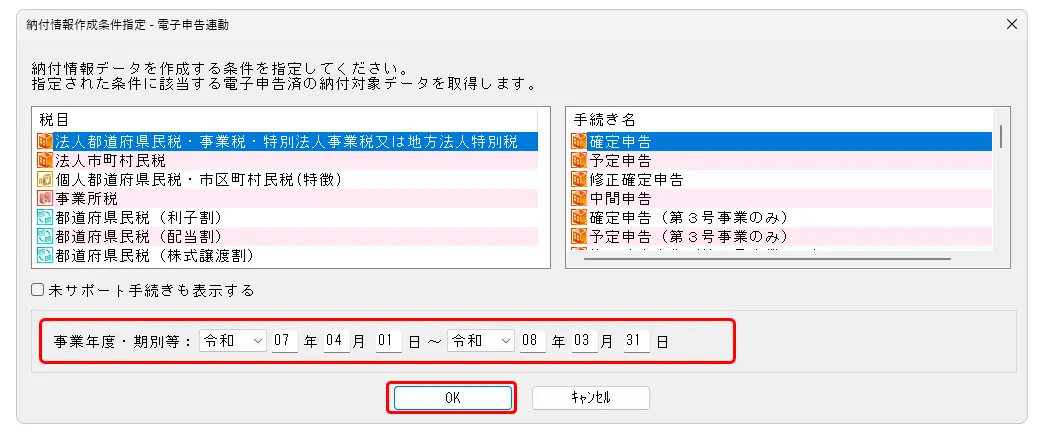The height and width of the screenshot is (442, 1046).
Task: Click the icon beside 事業所税
Action: [44, 199]
